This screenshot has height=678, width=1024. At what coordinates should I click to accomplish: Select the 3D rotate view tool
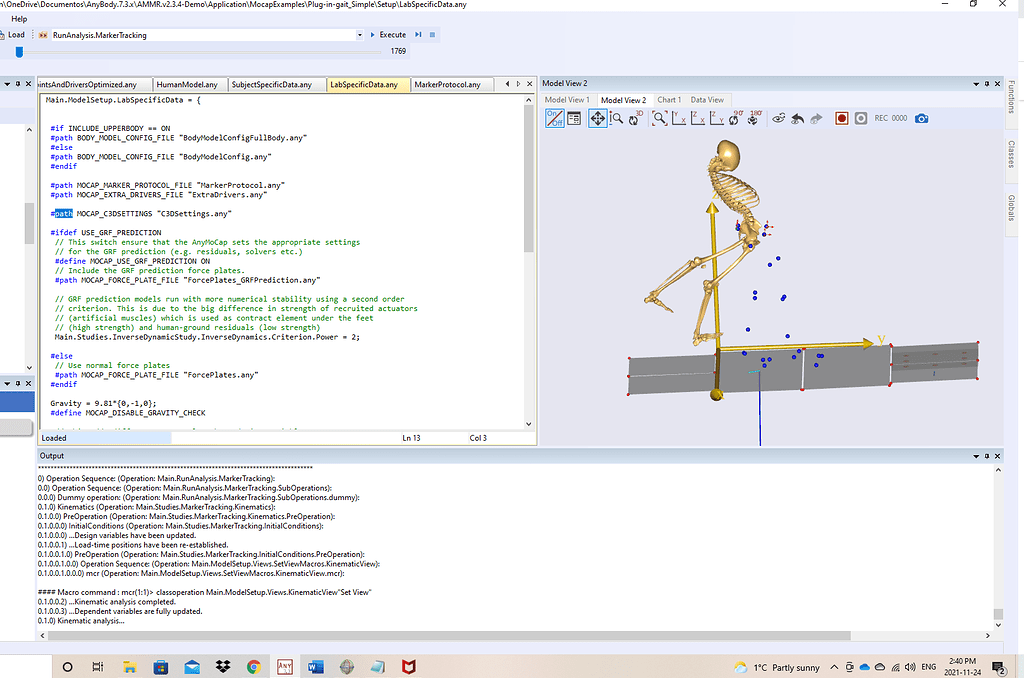point(635,117)
